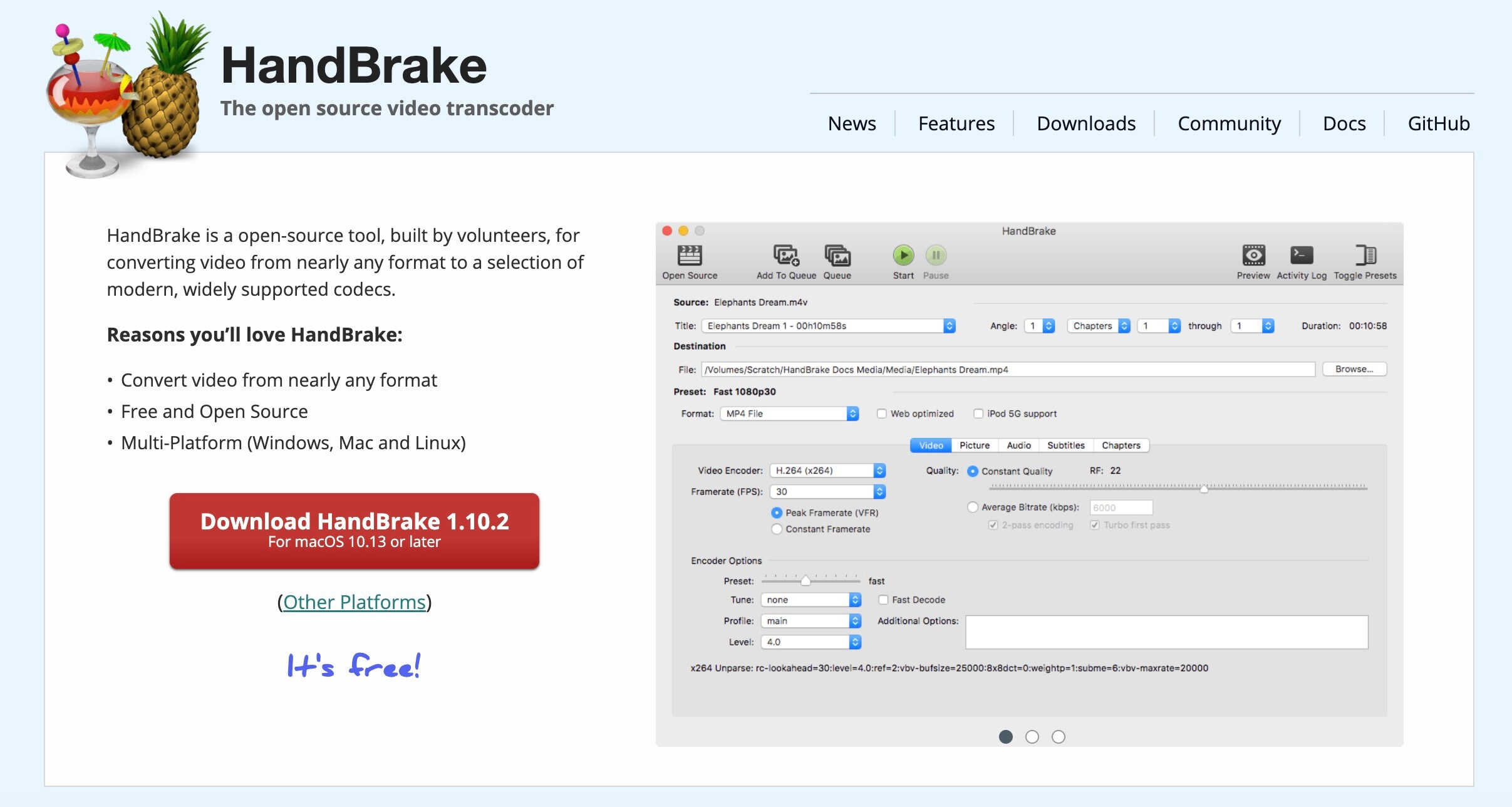
Task: Open the Downloads menu on the website
Action: tap(1085, 123)
